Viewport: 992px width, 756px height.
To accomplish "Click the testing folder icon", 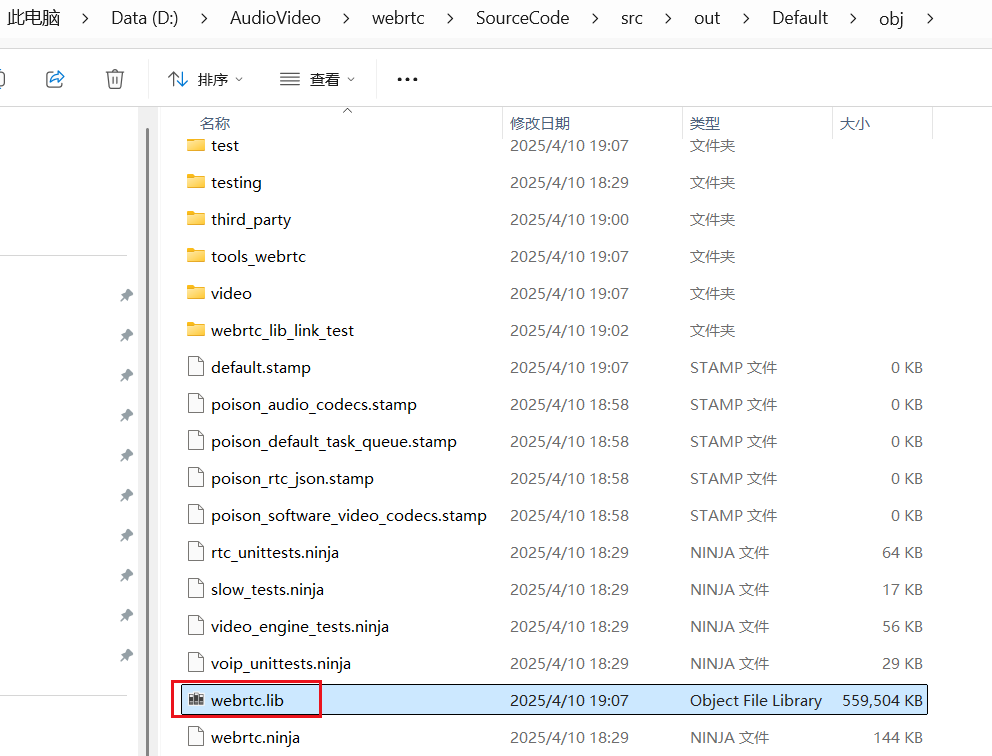I will click(196, 182).
